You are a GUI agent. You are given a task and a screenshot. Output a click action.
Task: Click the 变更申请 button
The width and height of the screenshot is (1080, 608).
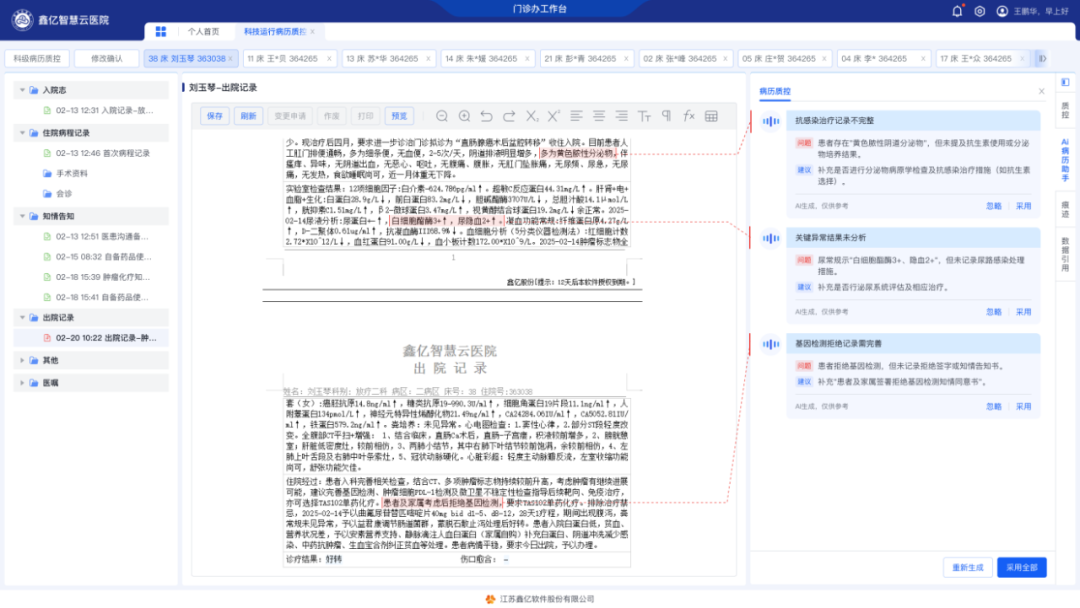(290, 116)
